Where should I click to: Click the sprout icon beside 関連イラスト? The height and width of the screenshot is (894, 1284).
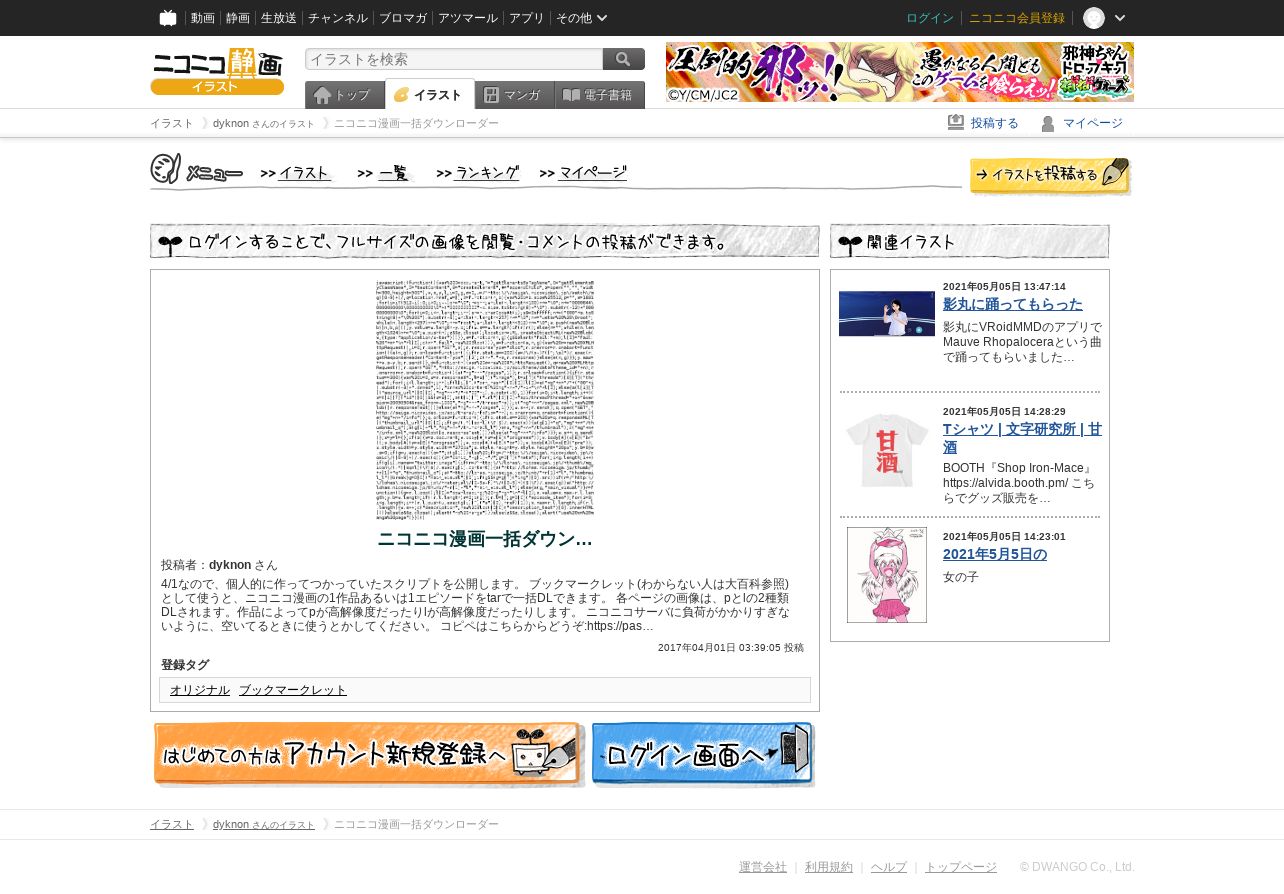(850, 243)
